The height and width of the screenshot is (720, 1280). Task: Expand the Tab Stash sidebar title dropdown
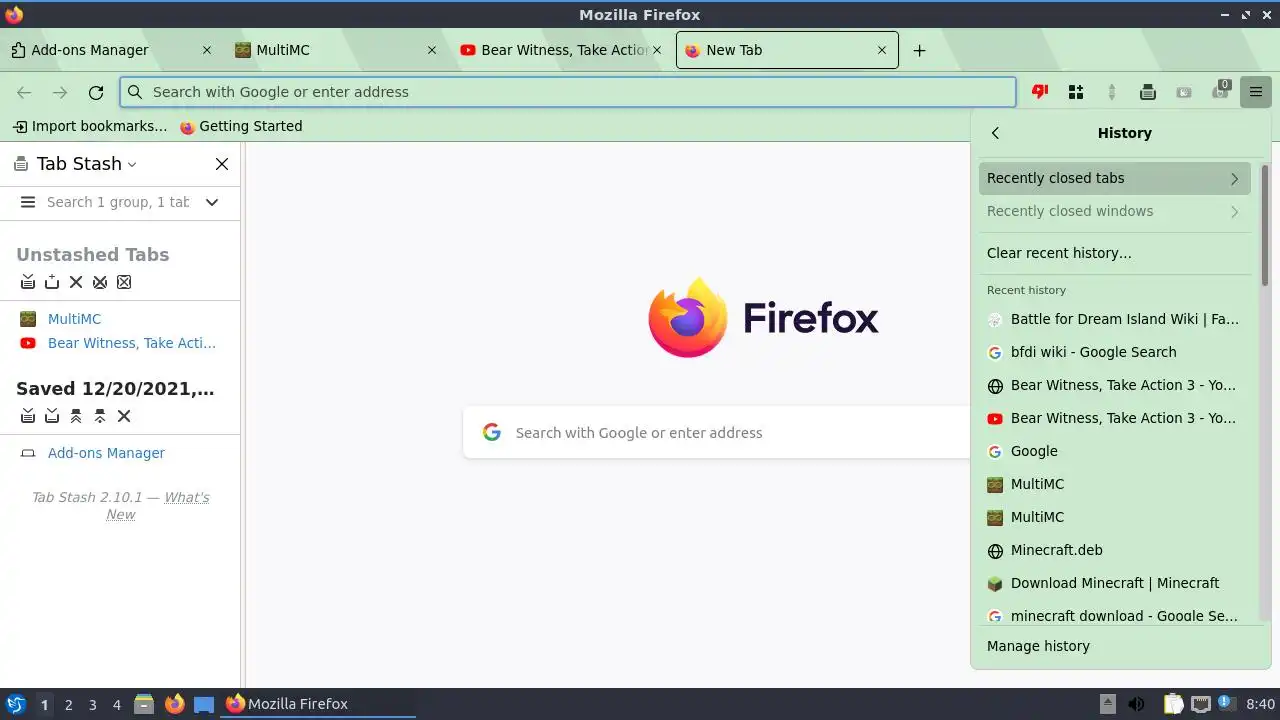point(132,164)
